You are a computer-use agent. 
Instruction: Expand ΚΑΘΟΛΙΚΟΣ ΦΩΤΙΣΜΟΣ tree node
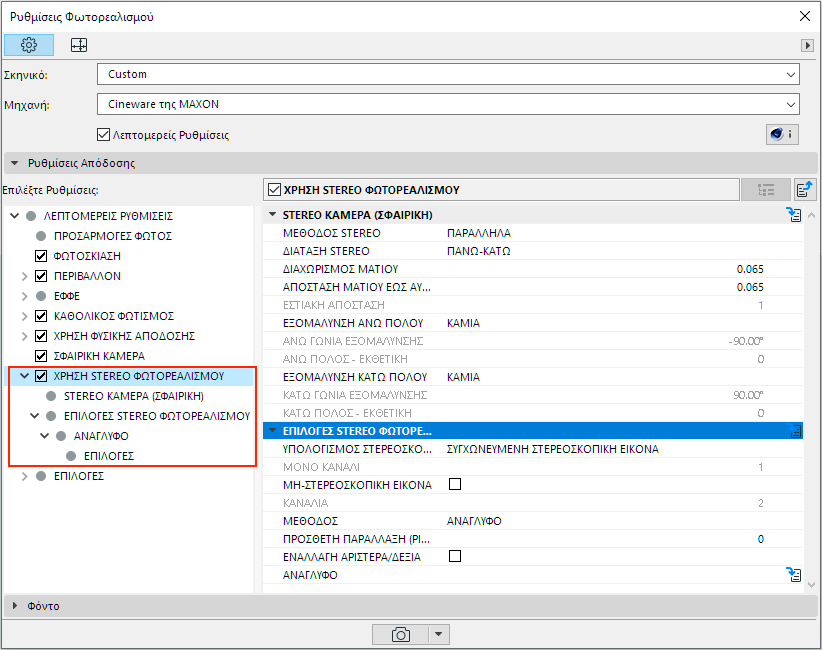pos(24,316)
